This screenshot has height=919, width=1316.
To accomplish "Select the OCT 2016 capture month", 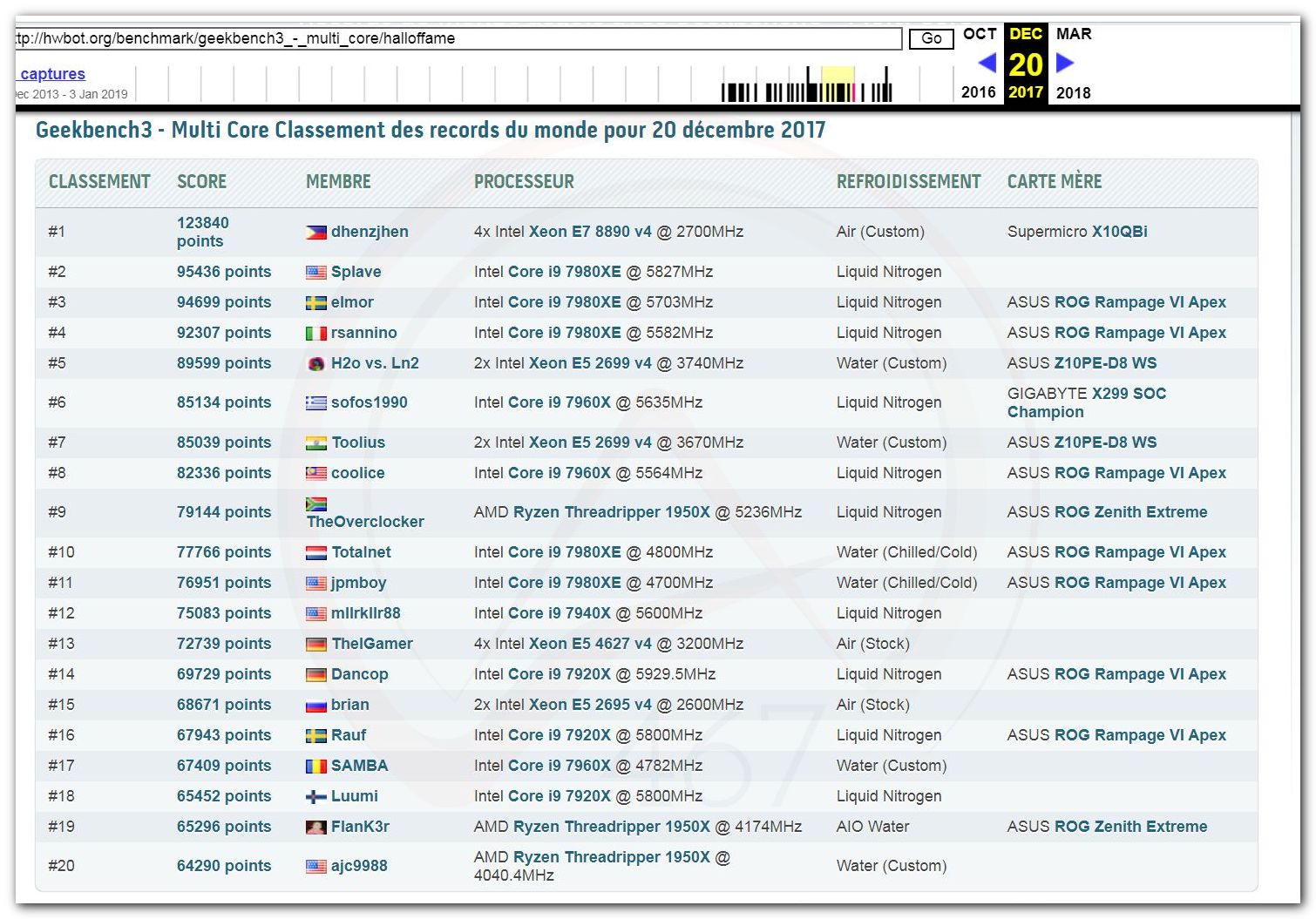I will (979, 34).
